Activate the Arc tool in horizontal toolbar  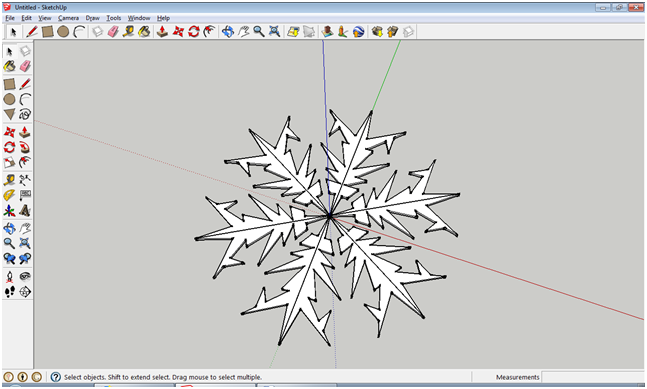79,31
